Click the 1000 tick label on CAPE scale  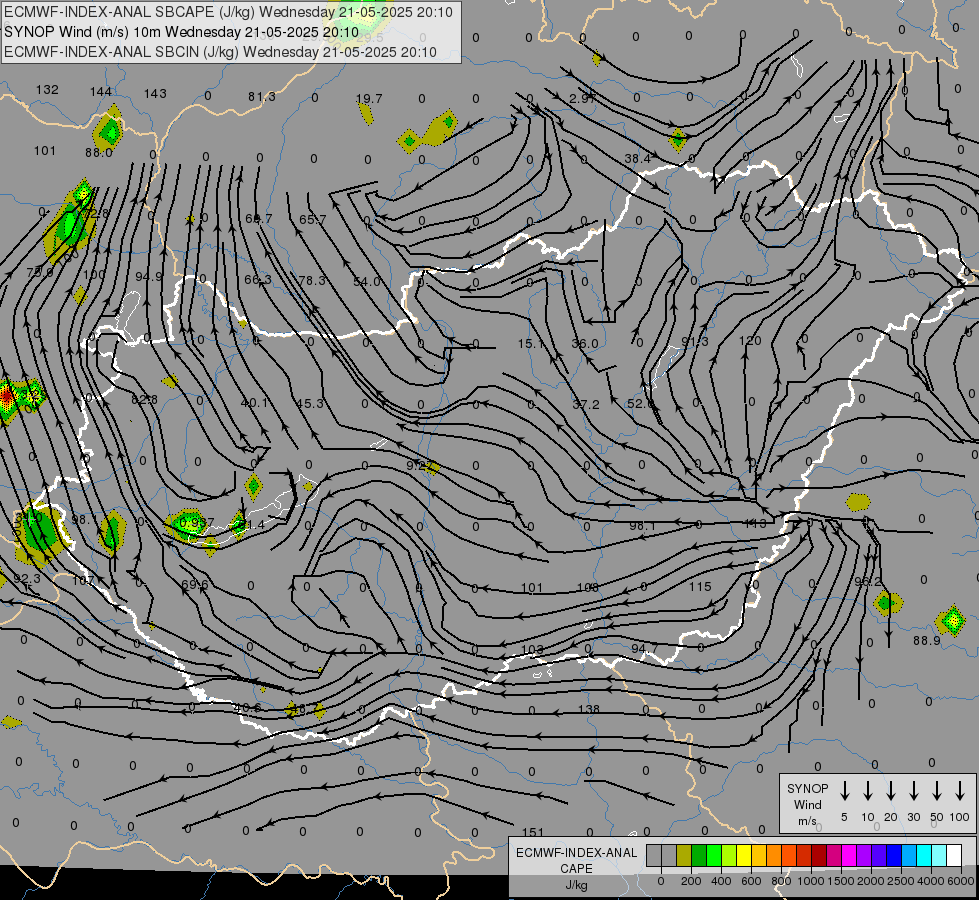click(810, 881)
